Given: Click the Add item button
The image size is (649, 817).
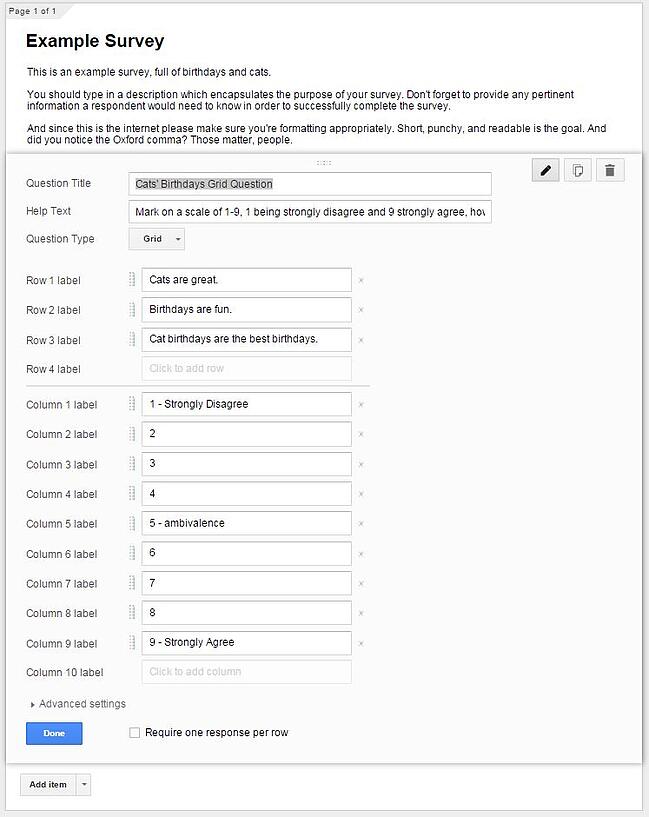Looking at the screenshot, I should (x=48, y=785).
